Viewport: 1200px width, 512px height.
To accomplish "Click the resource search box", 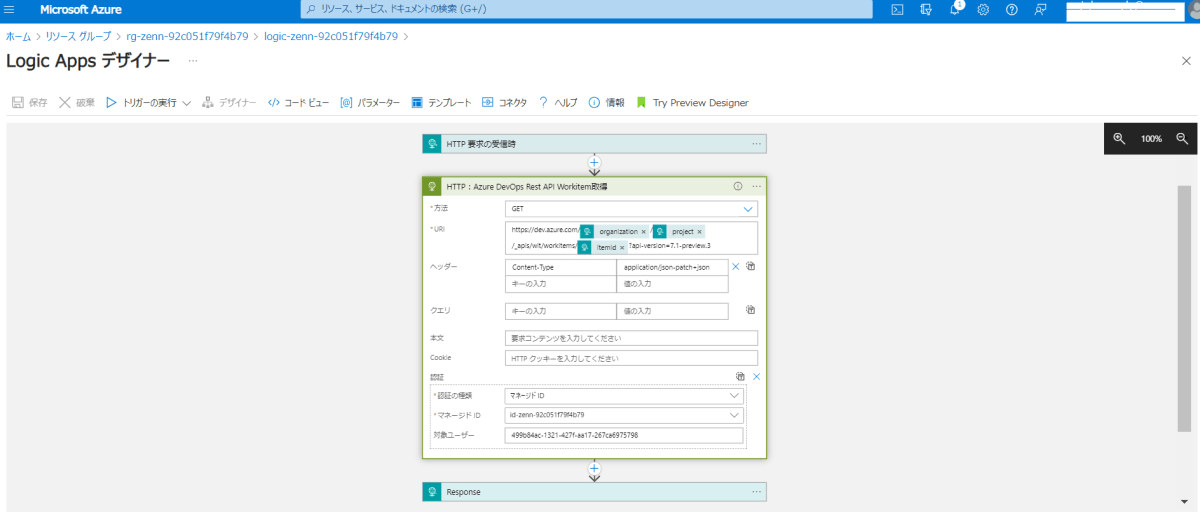I will pos(588,9).
